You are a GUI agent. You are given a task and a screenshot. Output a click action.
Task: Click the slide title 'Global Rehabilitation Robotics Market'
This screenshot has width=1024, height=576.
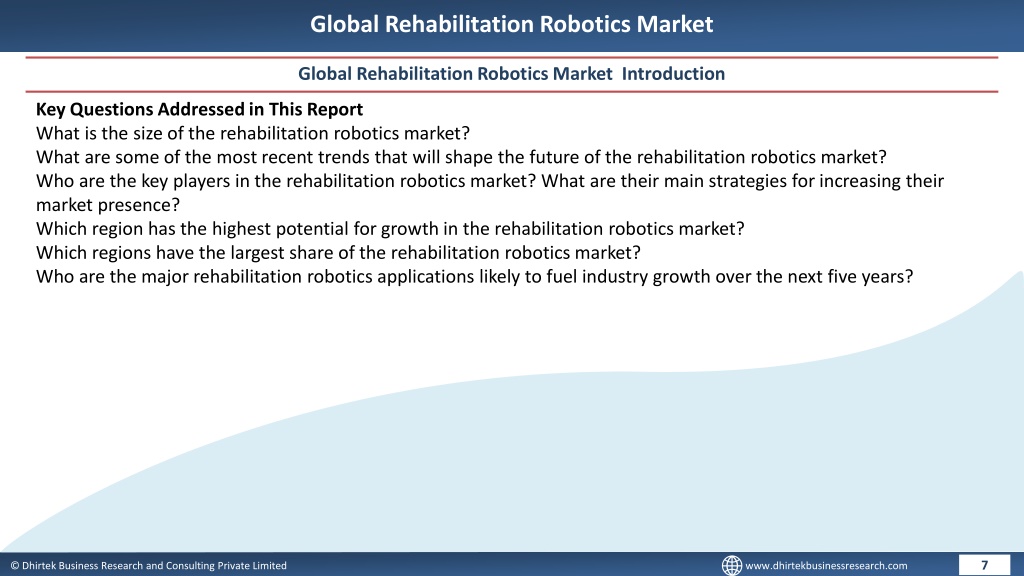tap(511, 24)
